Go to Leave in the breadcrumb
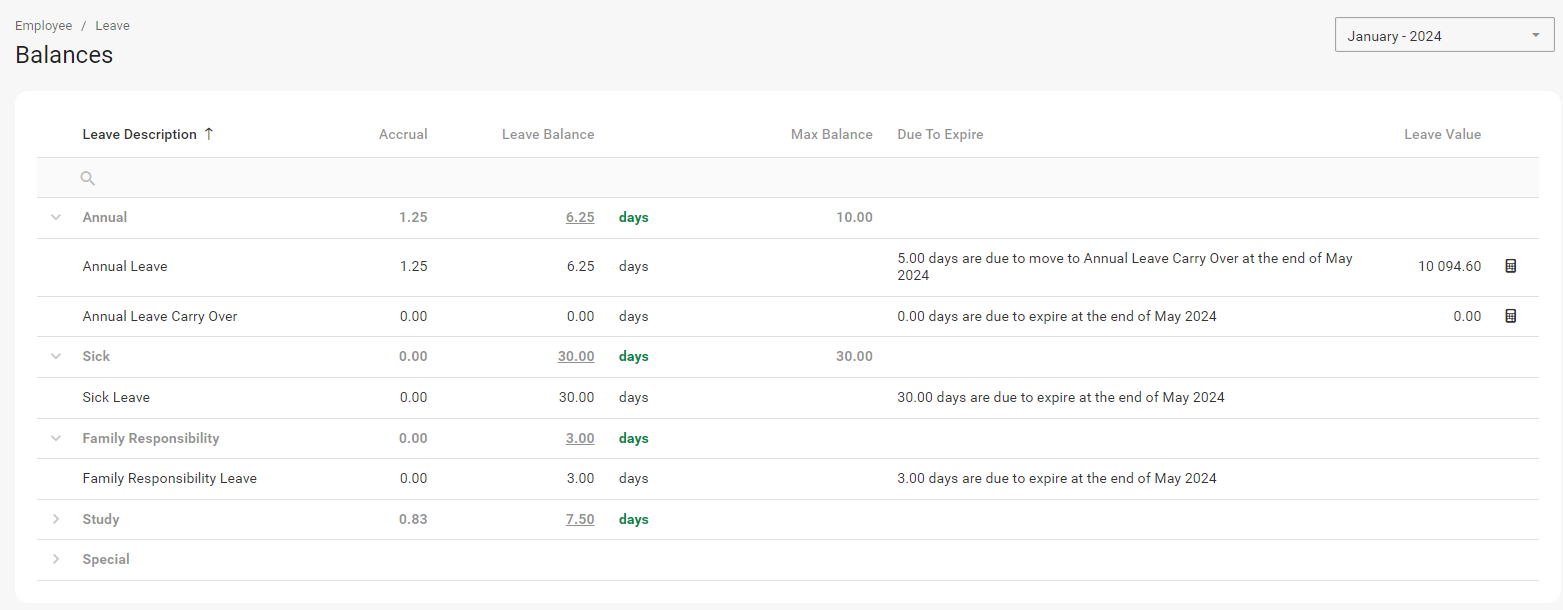Viewport: 1563px width, 610px height. [x=113, y=26]
